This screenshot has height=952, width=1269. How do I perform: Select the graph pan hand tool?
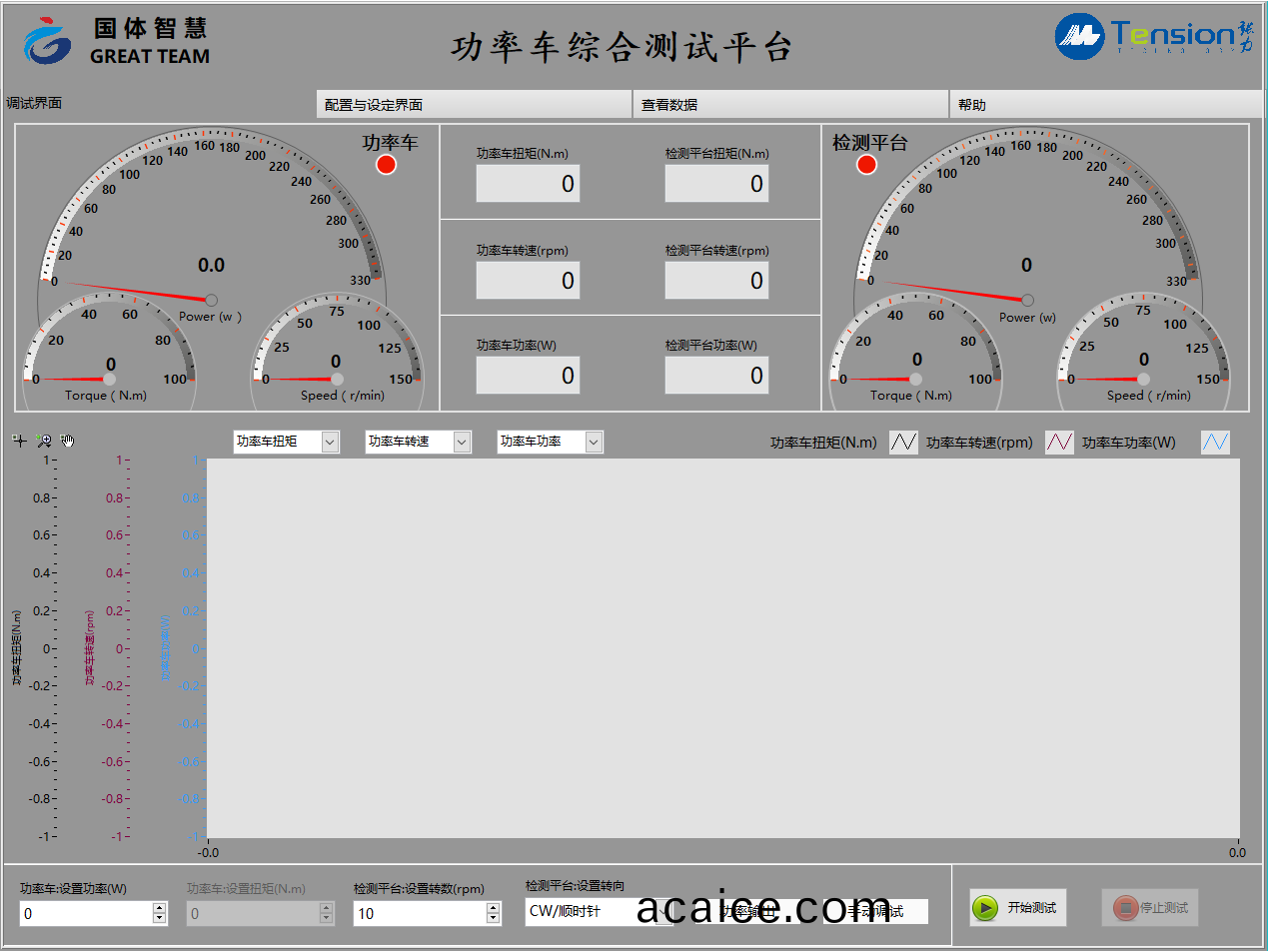click(x=68, y=441)
